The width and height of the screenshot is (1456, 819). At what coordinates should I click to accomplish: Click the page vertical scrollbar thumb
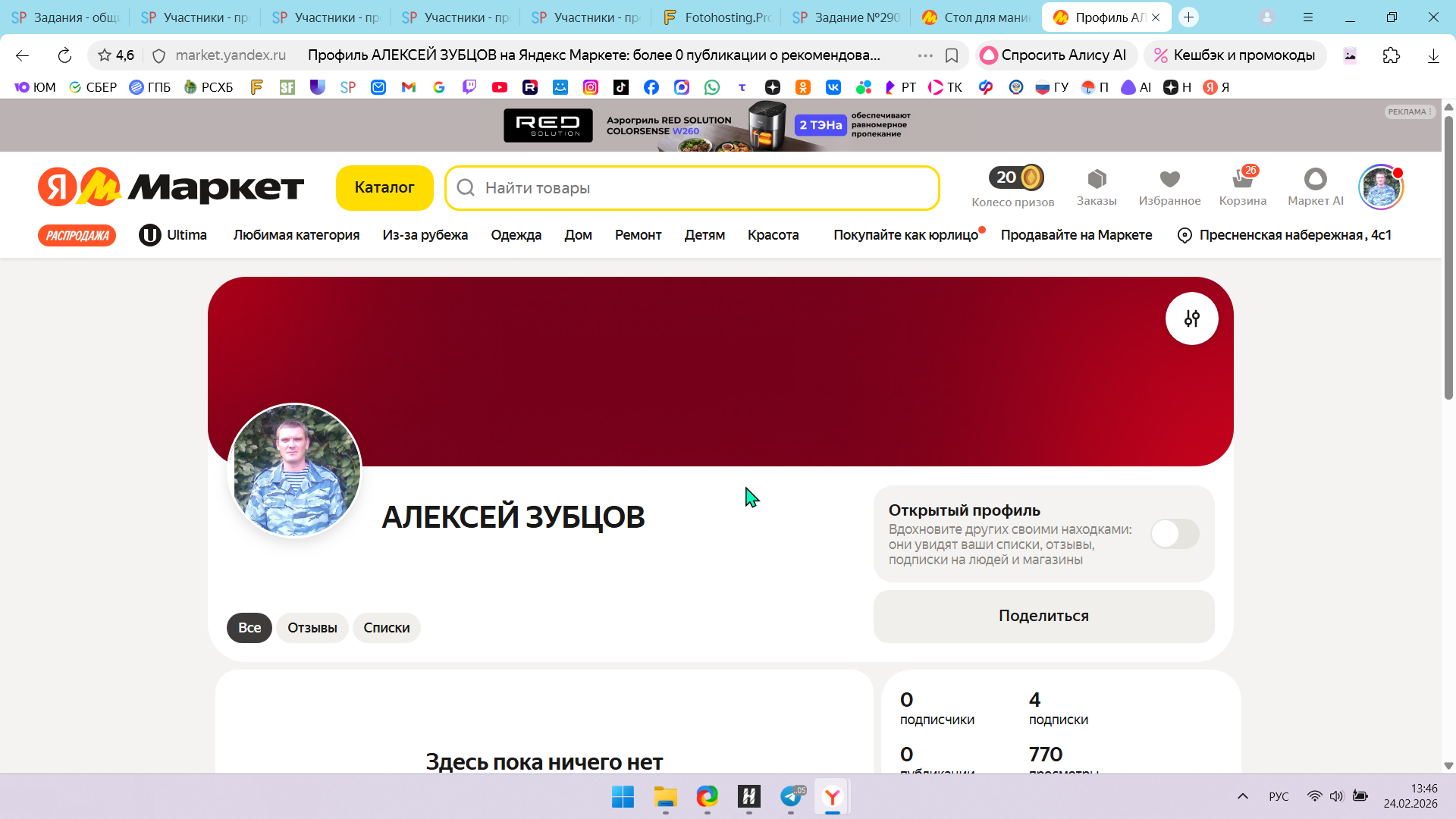[x=1448, y=258]
